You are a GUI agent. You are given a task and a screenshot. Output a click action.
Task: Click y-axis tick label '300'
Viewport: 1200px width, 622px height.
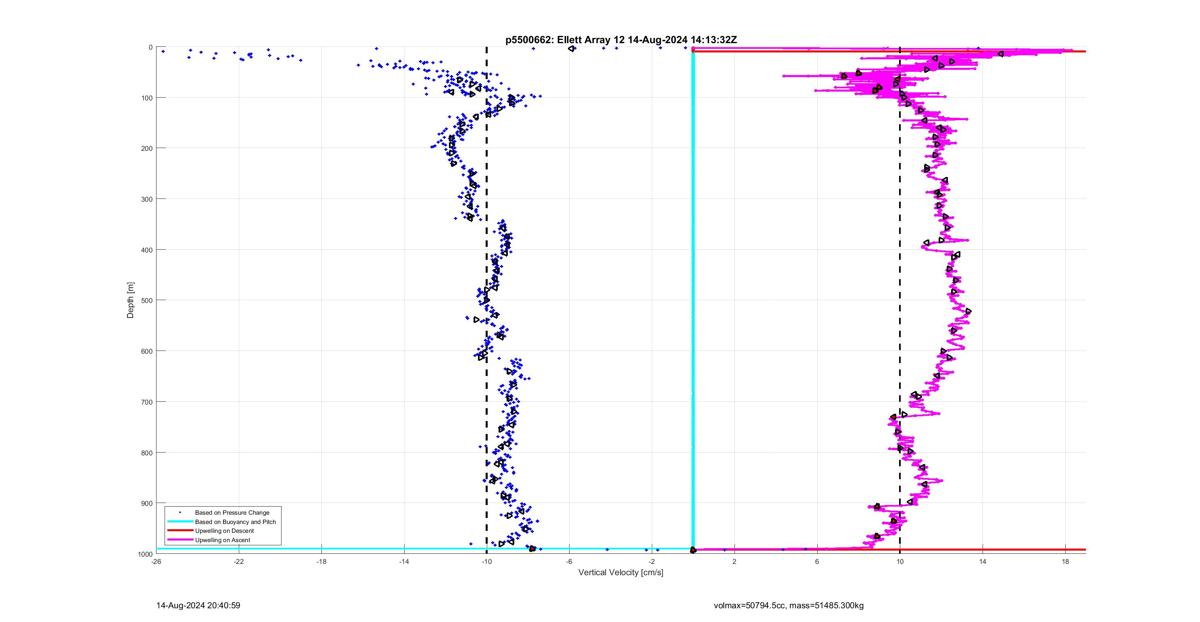(x=145, y=199)
